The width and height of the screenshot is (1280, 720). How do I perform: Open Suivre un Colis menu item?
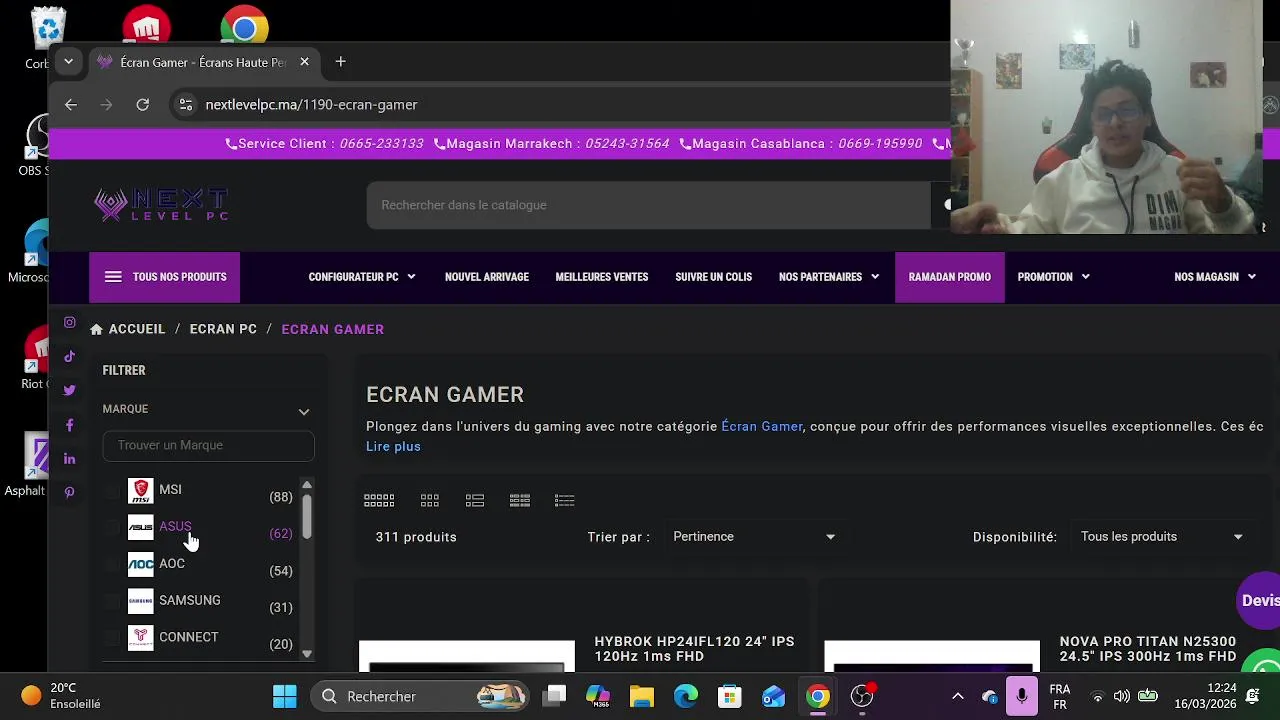click(713, 277)
